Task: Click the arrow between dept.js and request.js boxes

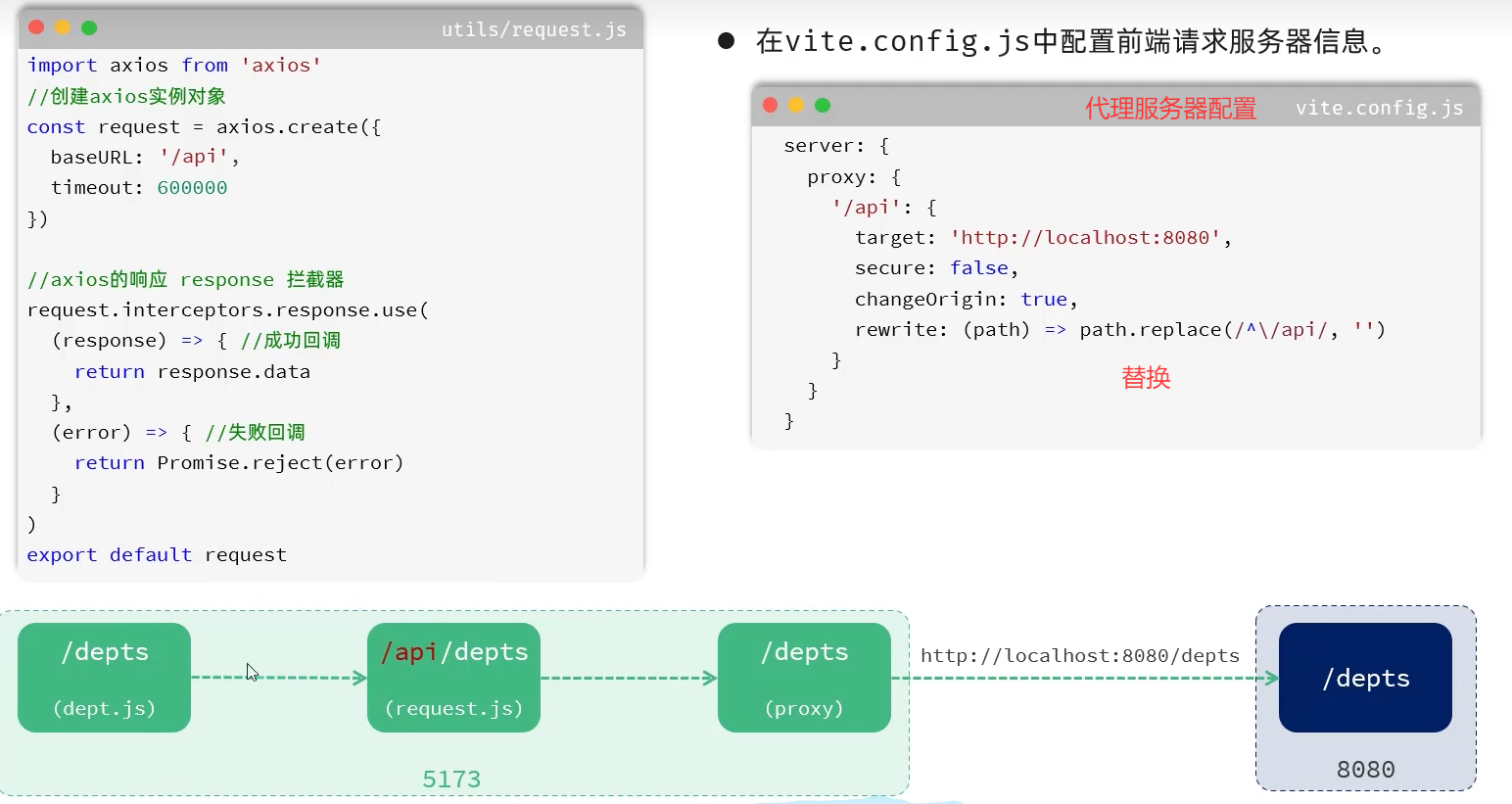Action: click(278, 678)
